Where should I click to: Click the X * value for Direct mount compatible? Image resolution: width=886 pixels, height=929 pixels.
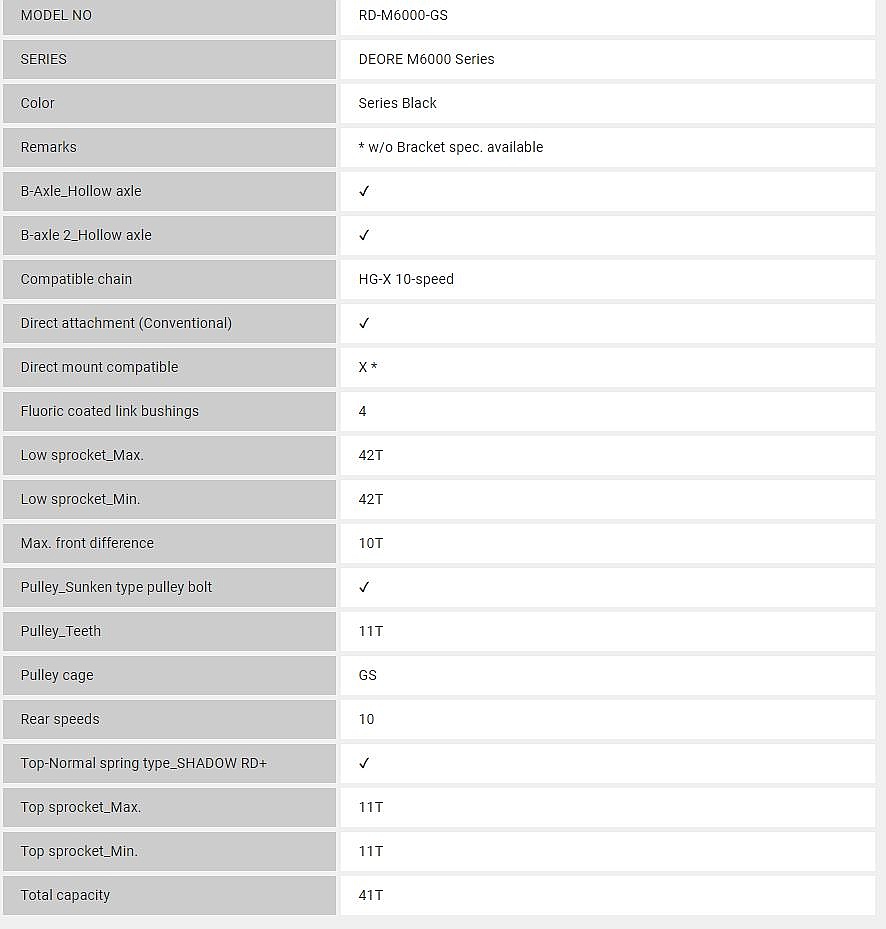pos(368,367)
